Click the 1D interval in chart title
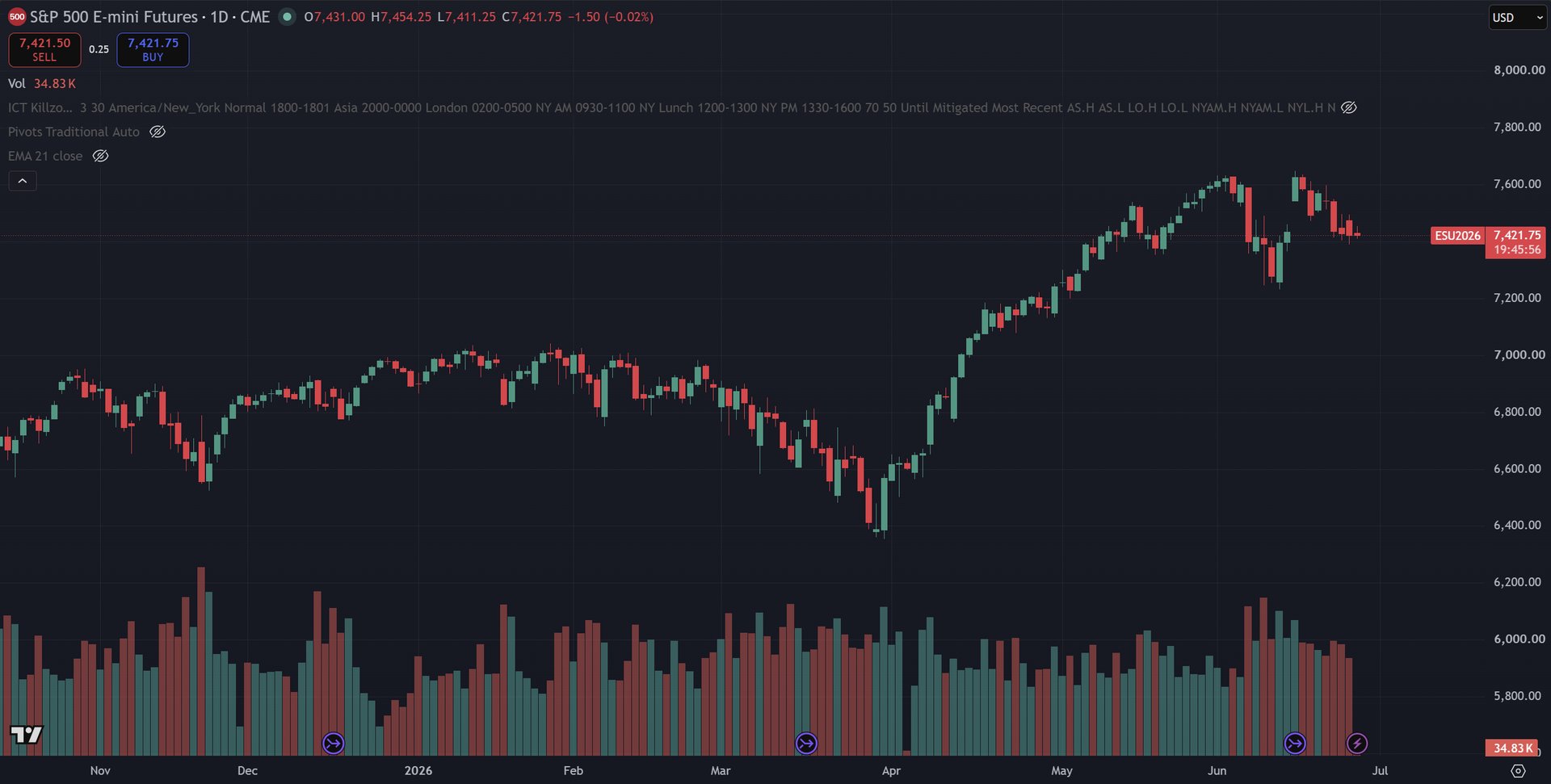The image size is (1551, 784). [219, 17]
